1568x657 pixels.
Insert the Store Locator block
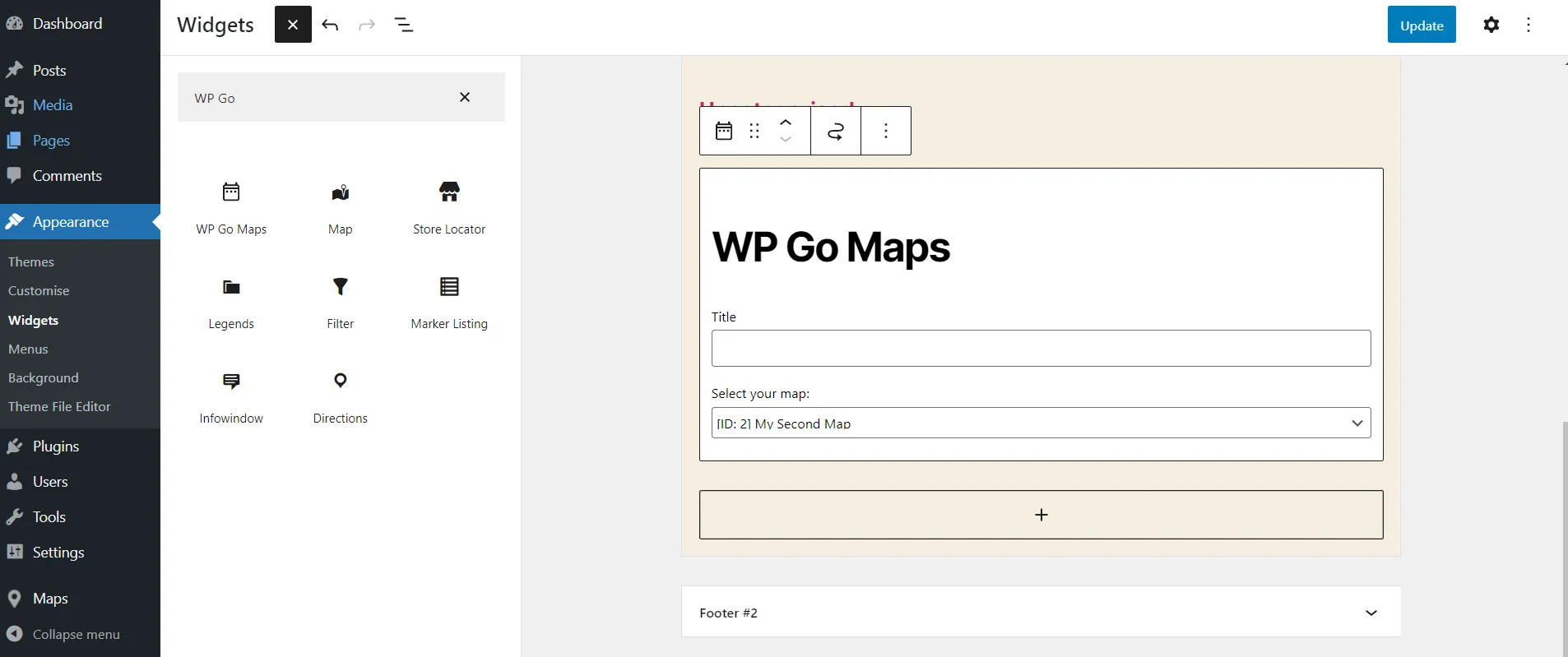click(449, 209)
